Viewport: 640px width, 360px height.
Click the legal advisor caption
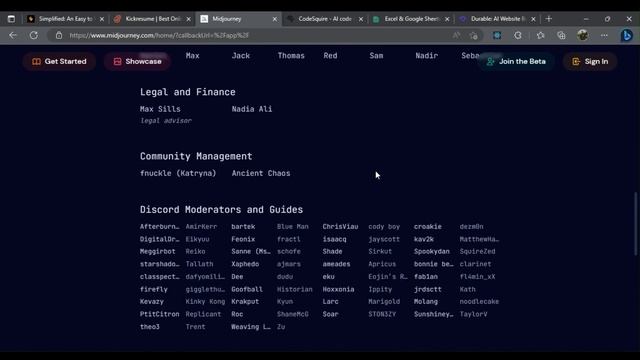(166, 121)
